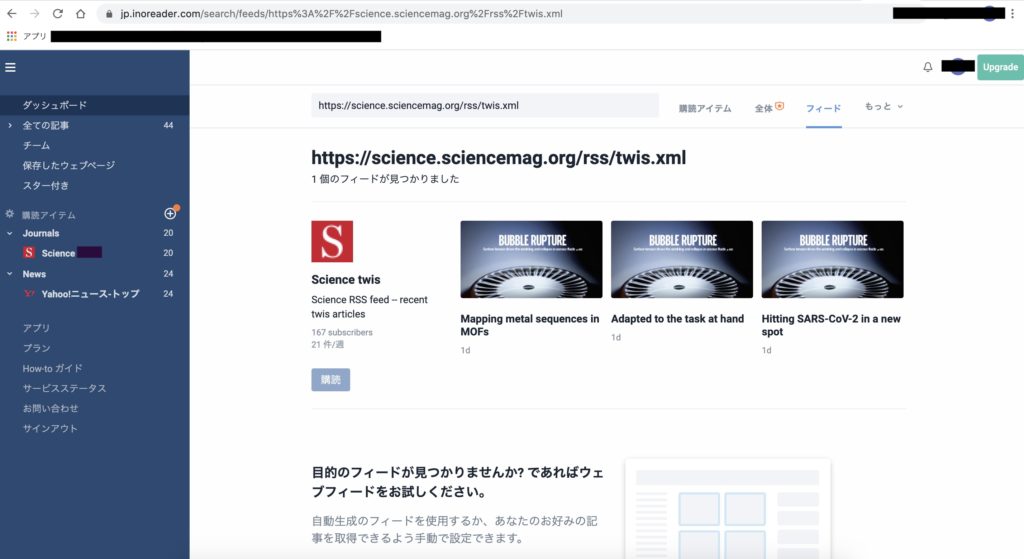Click the Science twis red logo
This screenshot has height=559, width=1024.
coord(332,241)
